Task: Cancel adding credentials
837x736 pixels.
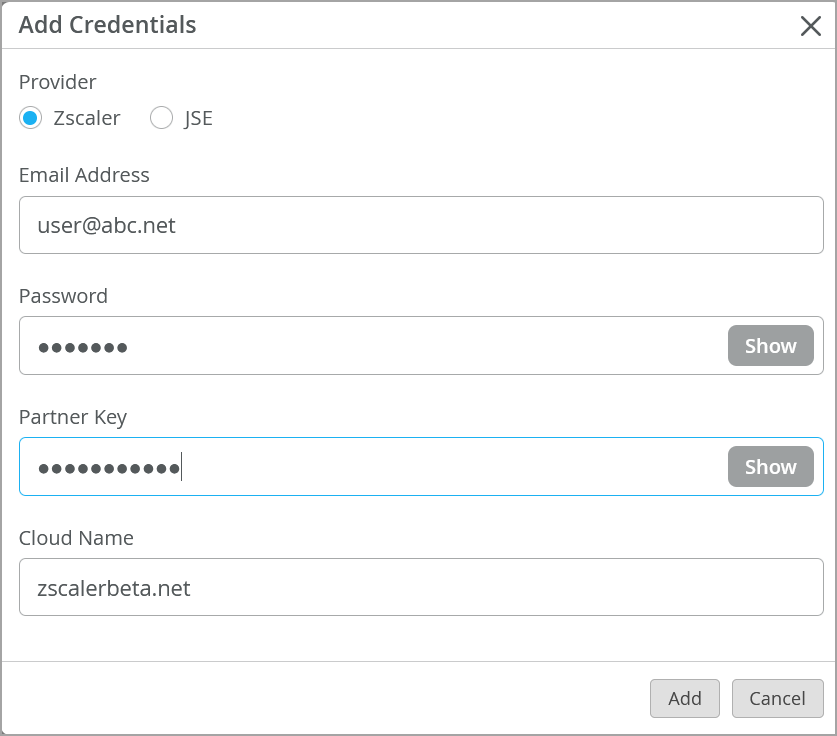Action: point(777,698)
